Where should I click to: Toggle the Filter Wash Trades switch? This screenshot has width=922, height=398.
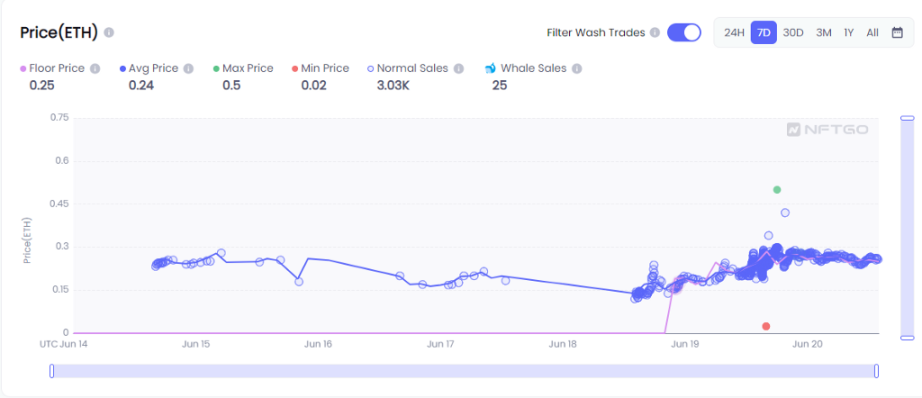(684, 32)
